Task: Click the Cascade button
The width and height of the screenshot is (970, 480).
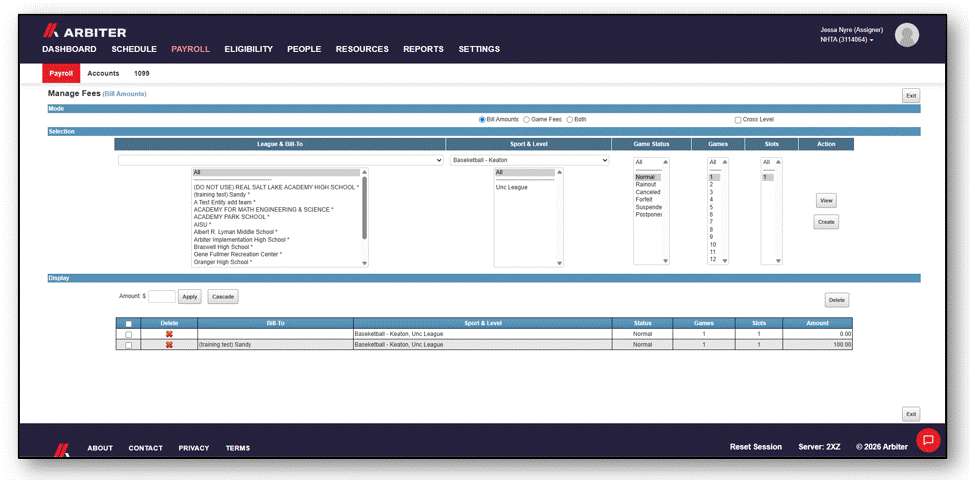Action: click(223, 297)
